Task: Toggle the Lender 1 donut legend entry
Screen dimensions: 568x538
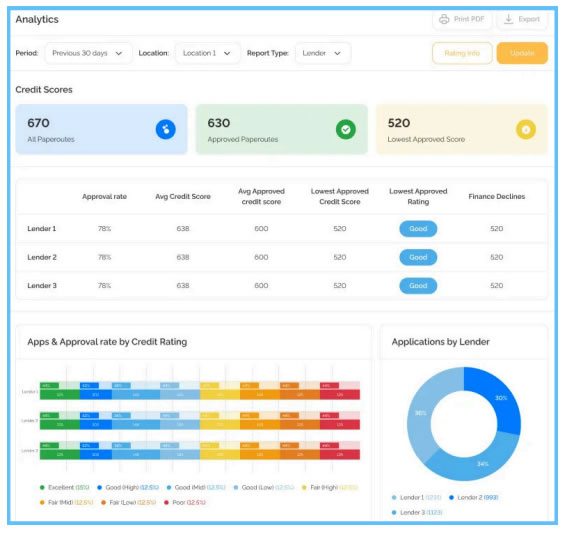Action: tap(417, 497)
